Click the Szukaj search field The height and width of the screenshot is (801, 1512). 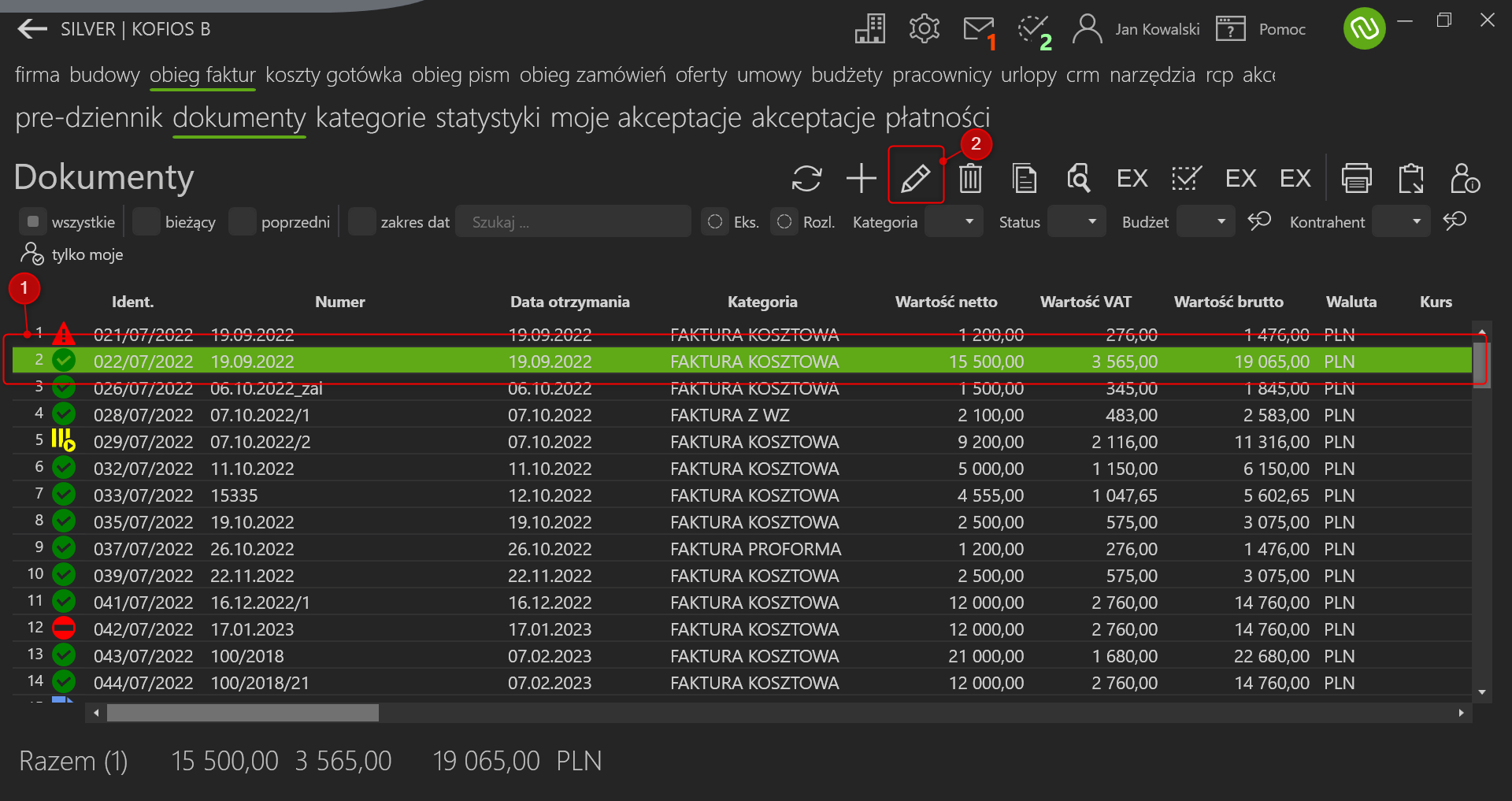click(573, 221)
